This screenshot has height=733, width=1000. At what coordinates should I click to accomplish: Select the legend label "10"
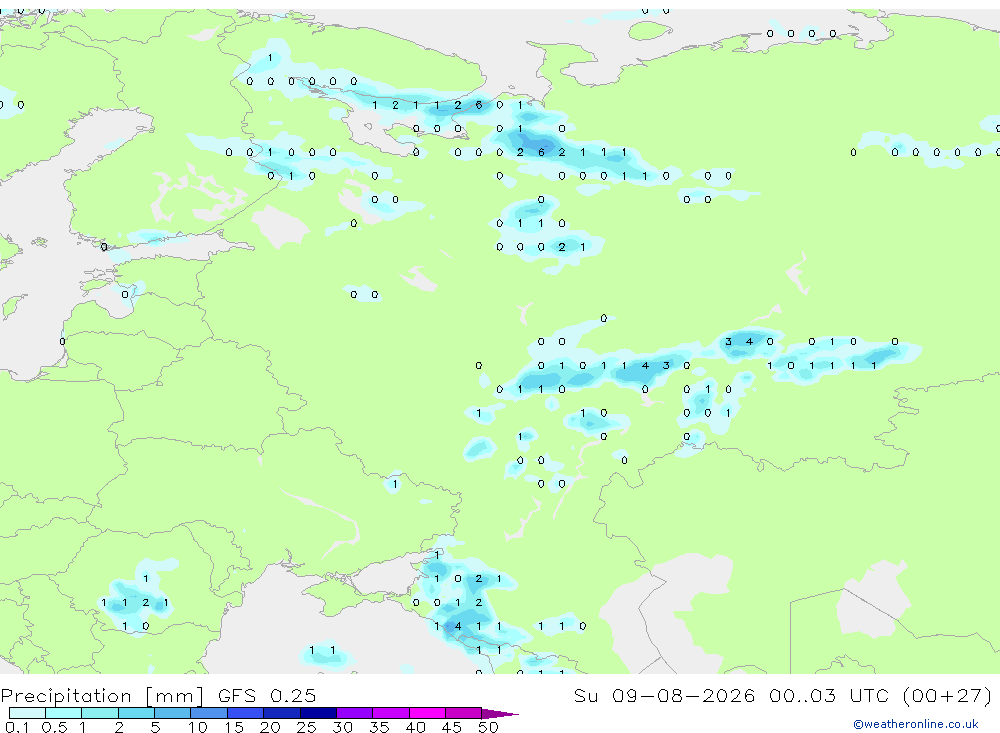[197, 727]
